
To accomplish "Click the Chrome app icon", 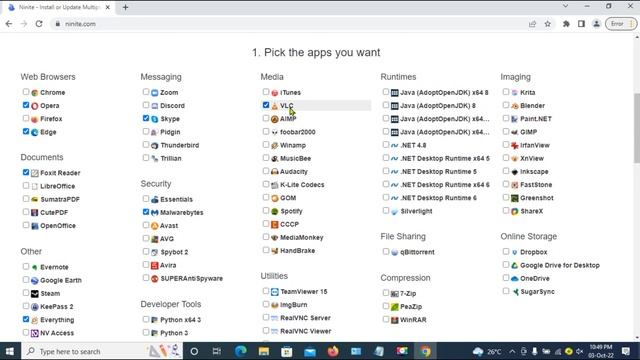I will pyautogui.click(x=35, y=93).
